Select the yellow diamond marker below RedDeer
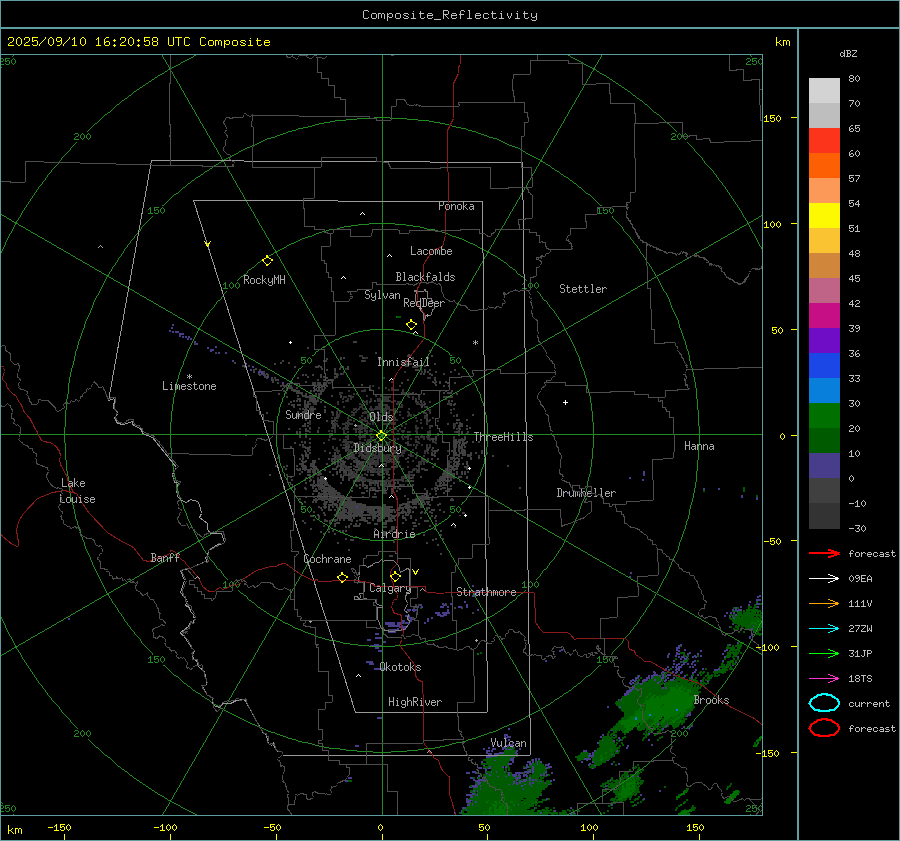 [412, 325]
